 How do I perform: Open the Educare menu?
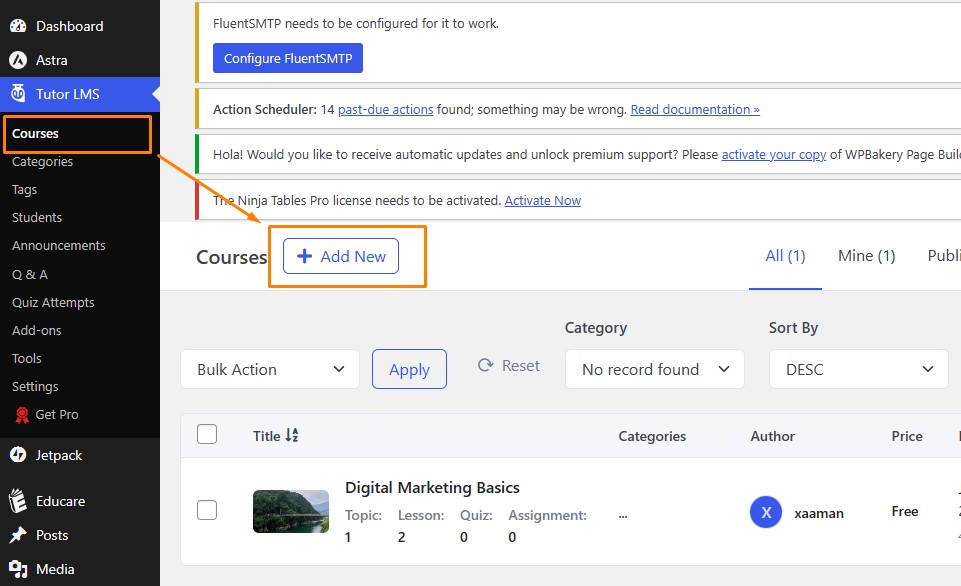80,501
